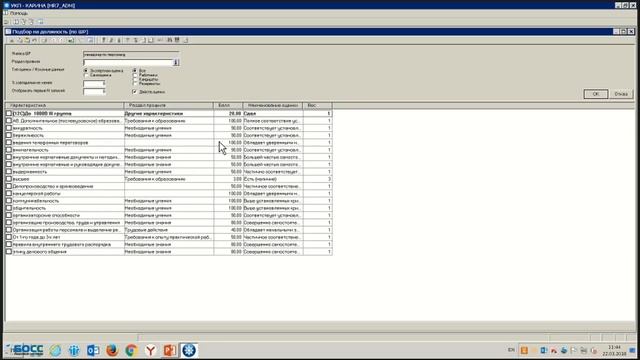Sort by the Наименование оценки column header
The width and height of the screenshot is (640, 360).
273,105
